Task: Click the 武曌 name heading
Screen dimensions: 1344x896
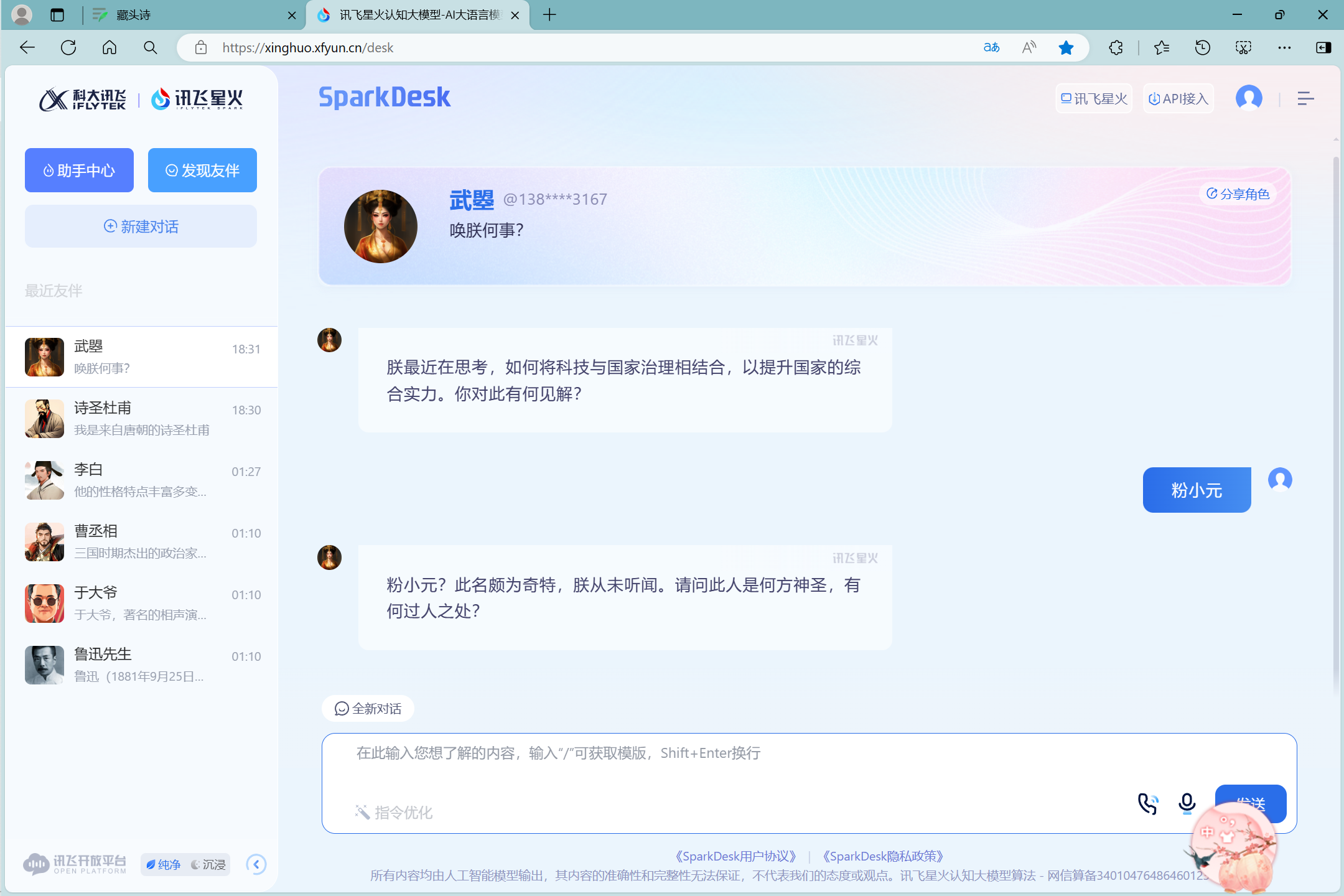Action: (472, 200)
